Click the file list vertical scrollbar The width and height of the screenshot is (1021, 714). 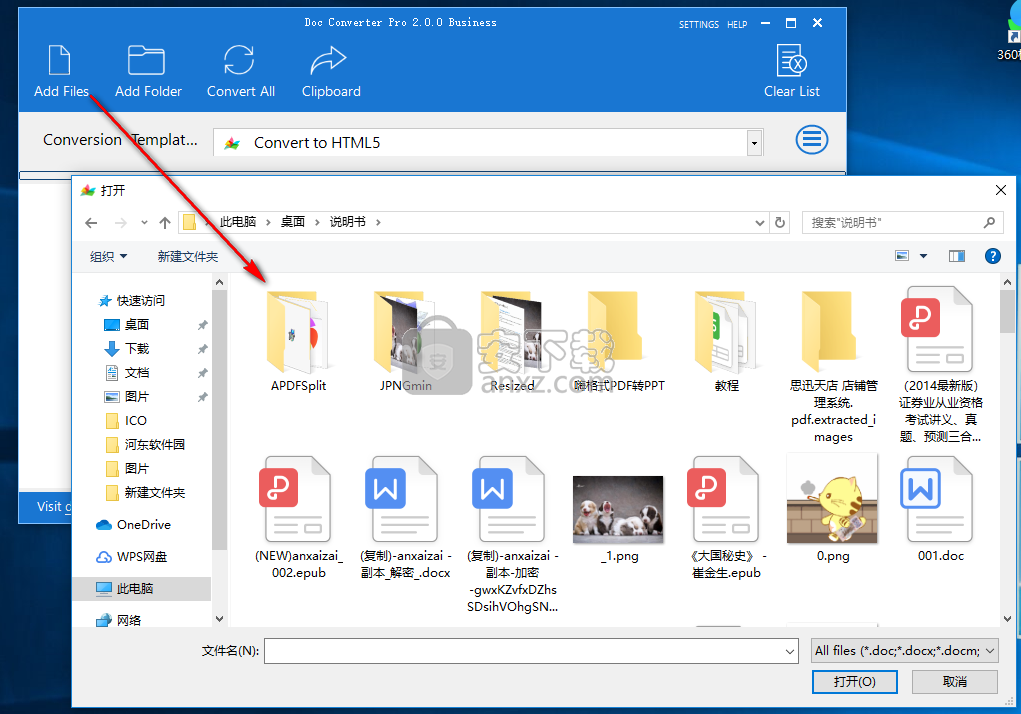pos(1007,450)
